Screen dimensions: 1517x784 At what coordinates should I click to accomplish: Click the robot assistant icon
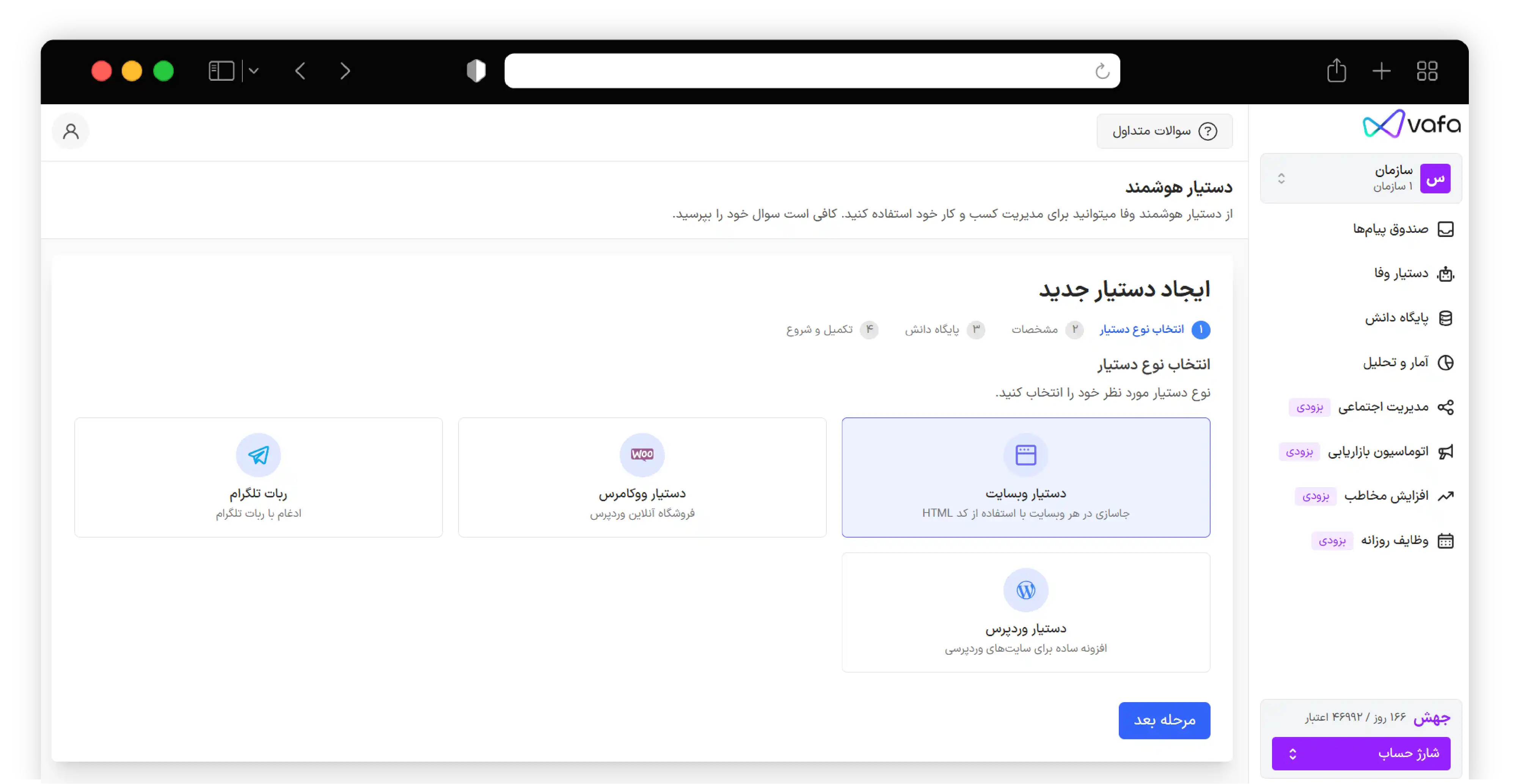pyautogui.click(x=1446, y=274)
